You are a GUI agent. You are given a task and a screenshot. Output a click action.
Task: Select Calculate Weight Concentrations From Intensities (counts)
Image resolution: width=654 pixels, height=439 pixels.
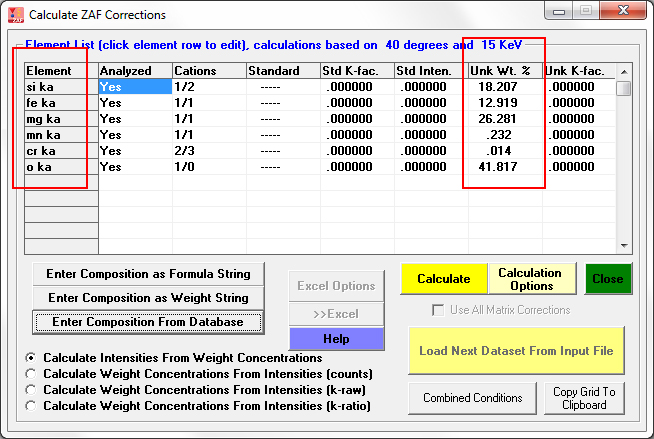(x=32, y=374)
